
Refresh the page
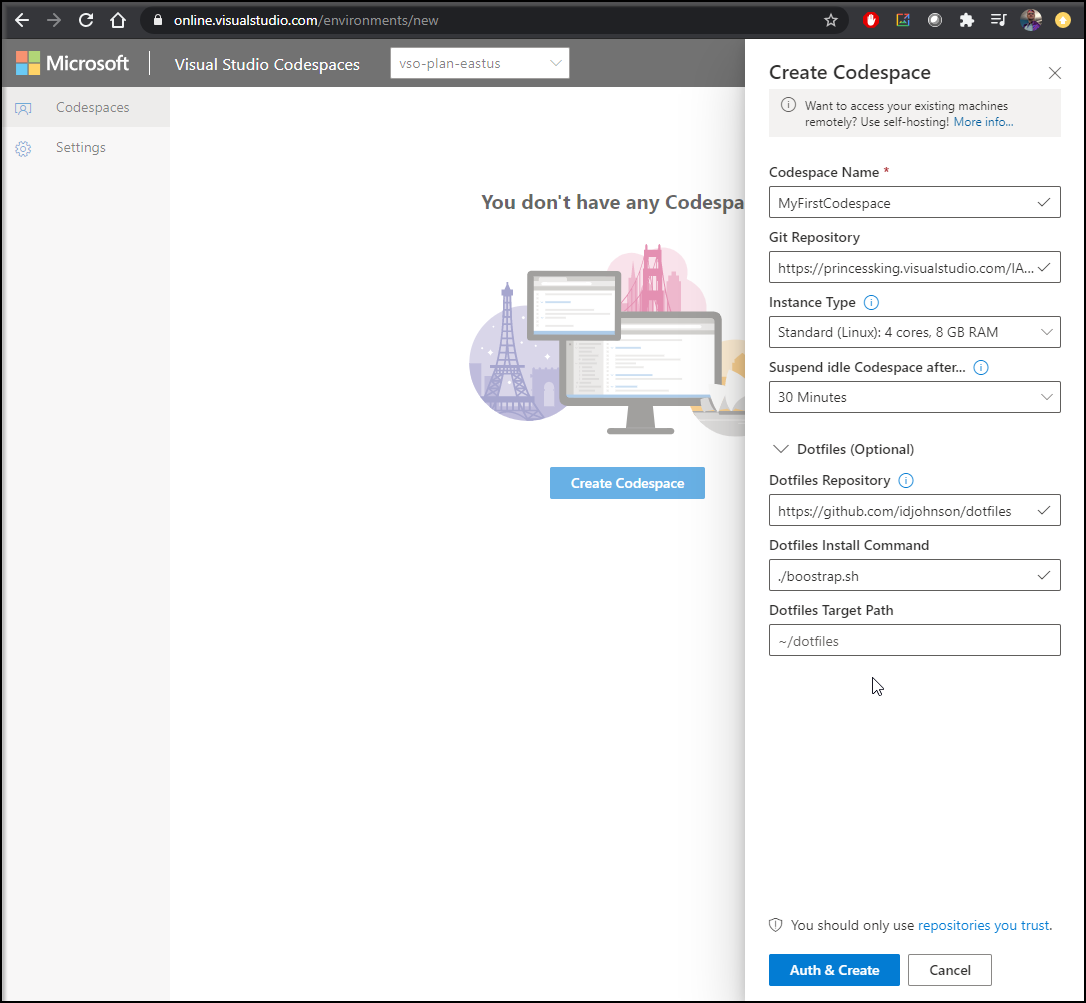tap(85, 19)
